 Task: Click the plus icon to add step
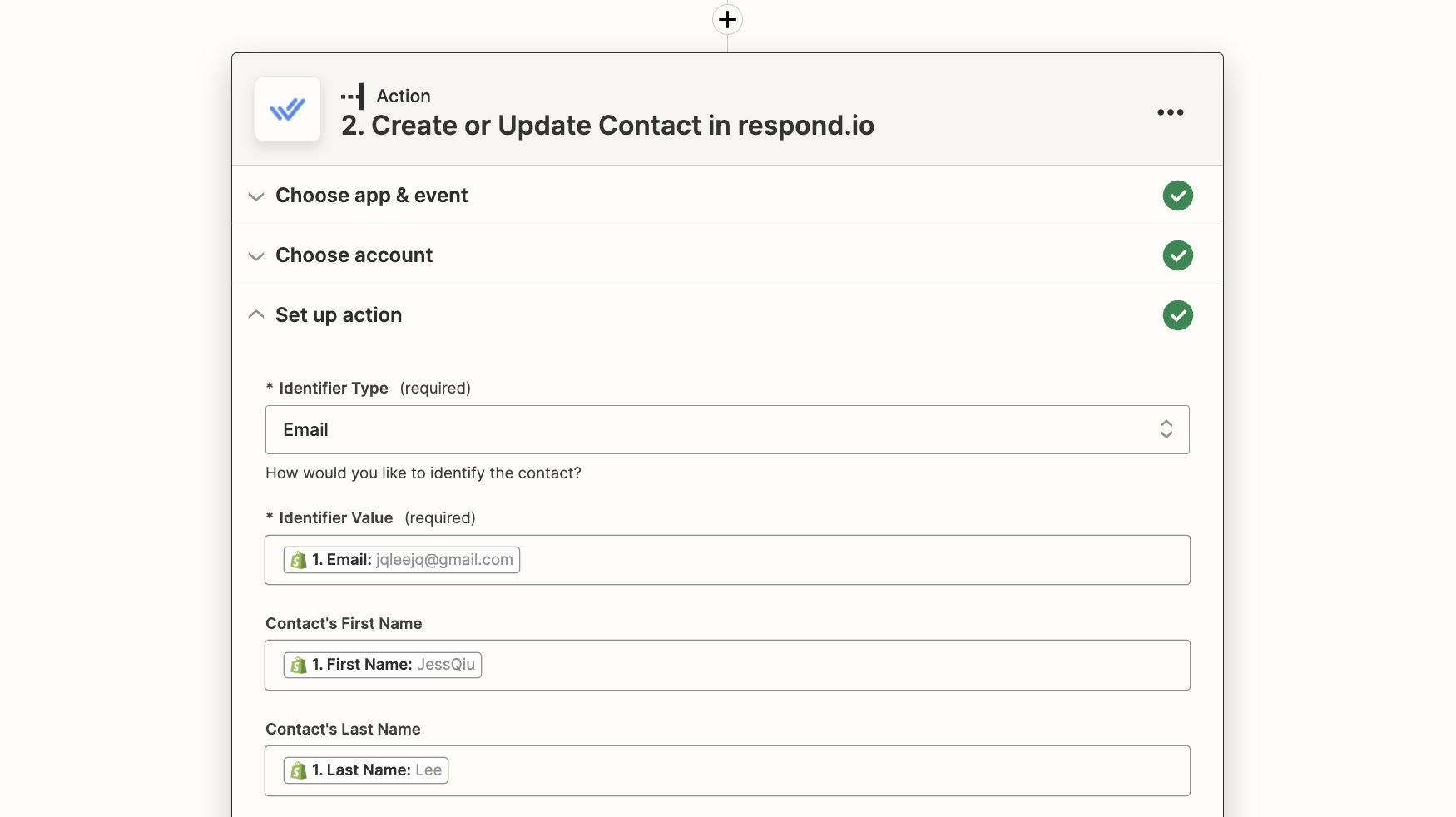click(x=727, y=20)
